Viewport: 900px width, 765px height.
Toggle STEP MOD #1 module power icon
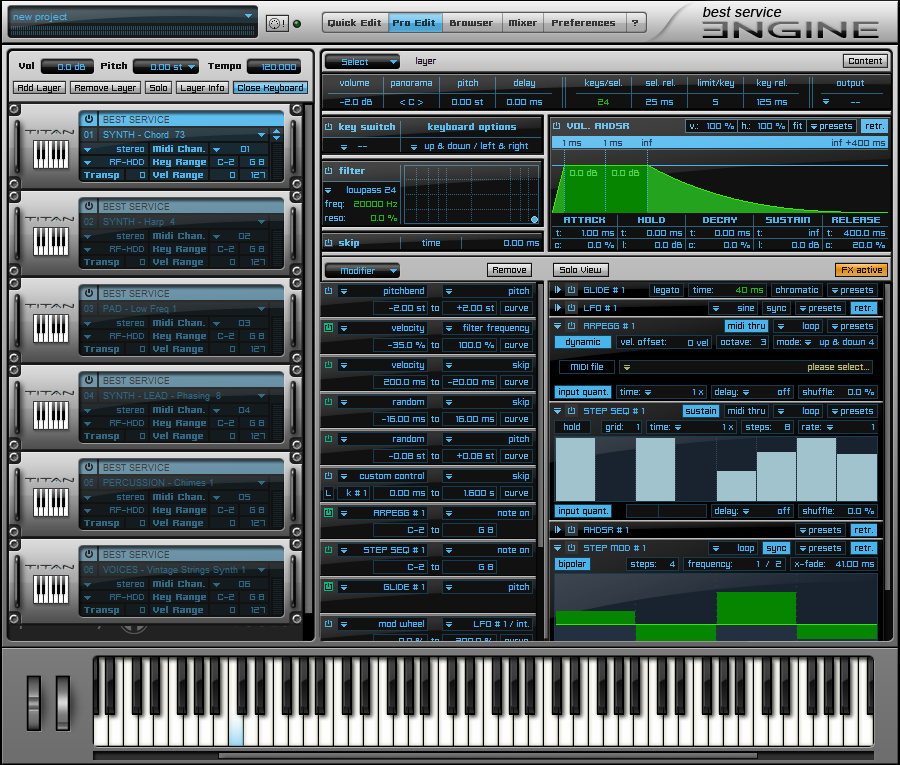coord(572,547)
